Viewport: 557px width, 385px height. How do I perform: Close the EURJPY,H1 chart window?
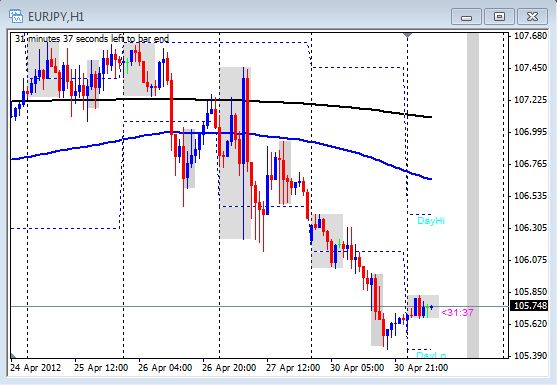point(532,17)
